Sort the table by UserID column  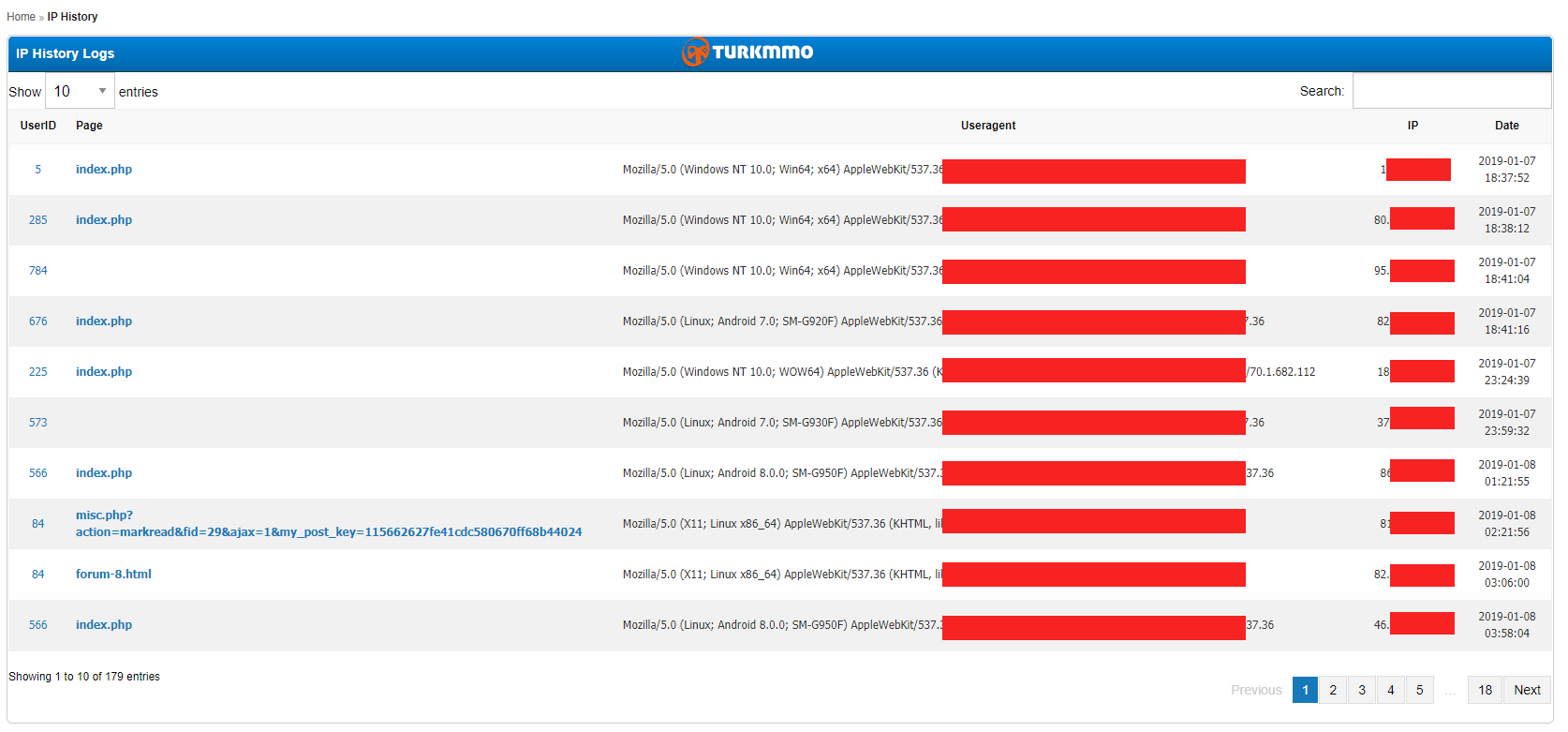click(x=38, y=126)
